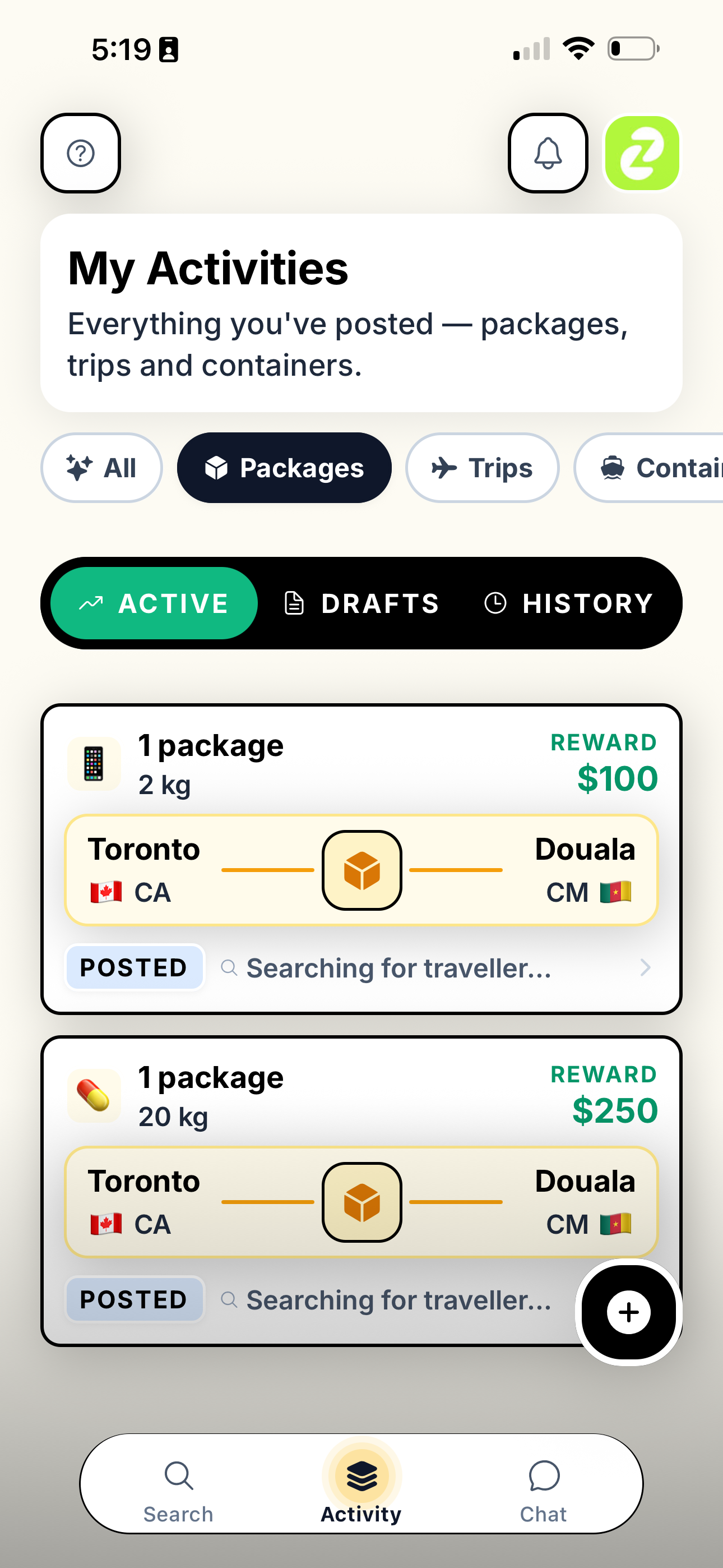Expand first package via chevron arrow
This screenshot has width=723, height=1568.
pos(645,967)
